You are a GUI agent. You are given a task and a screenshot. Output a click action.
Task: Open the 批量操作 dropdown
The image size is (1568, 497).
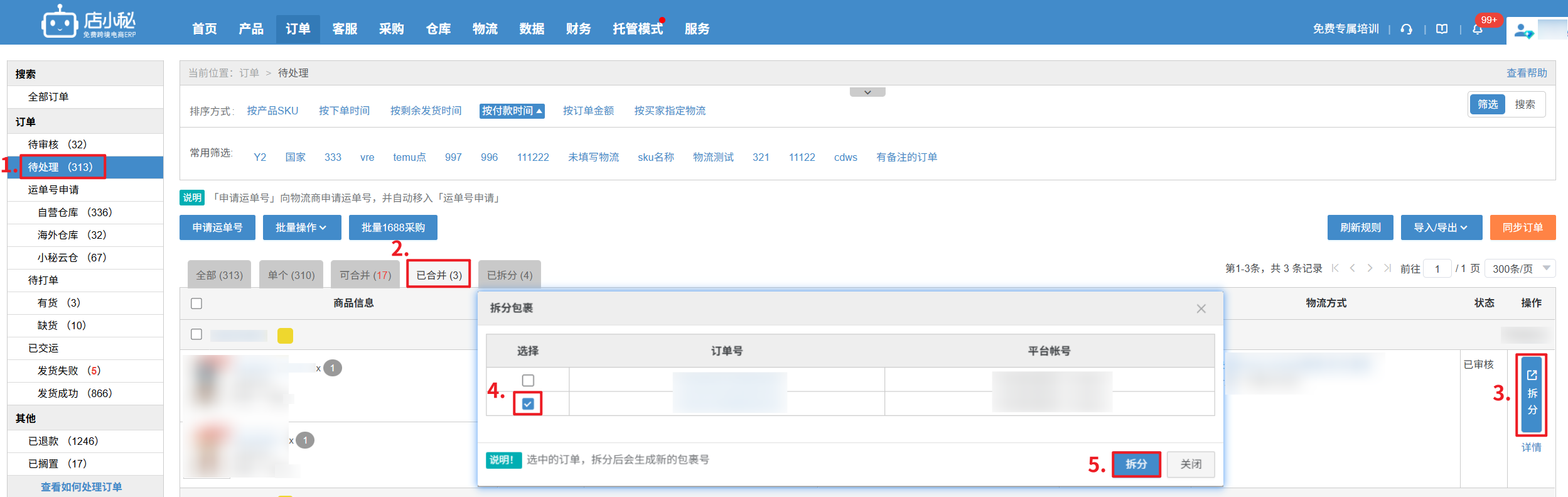pyautogui.click(x=301, y=227)
